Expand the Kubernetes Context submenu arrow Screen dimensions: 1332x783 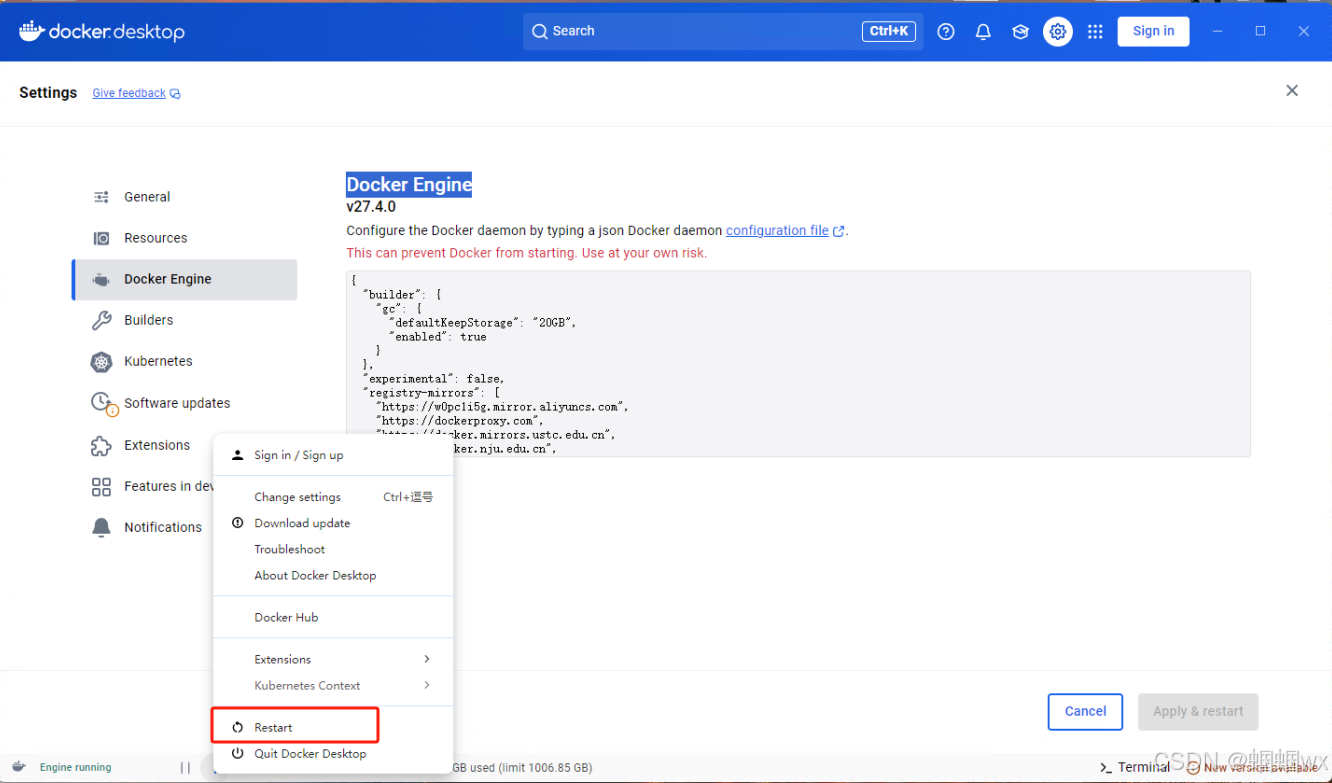(x=427, y=685)
